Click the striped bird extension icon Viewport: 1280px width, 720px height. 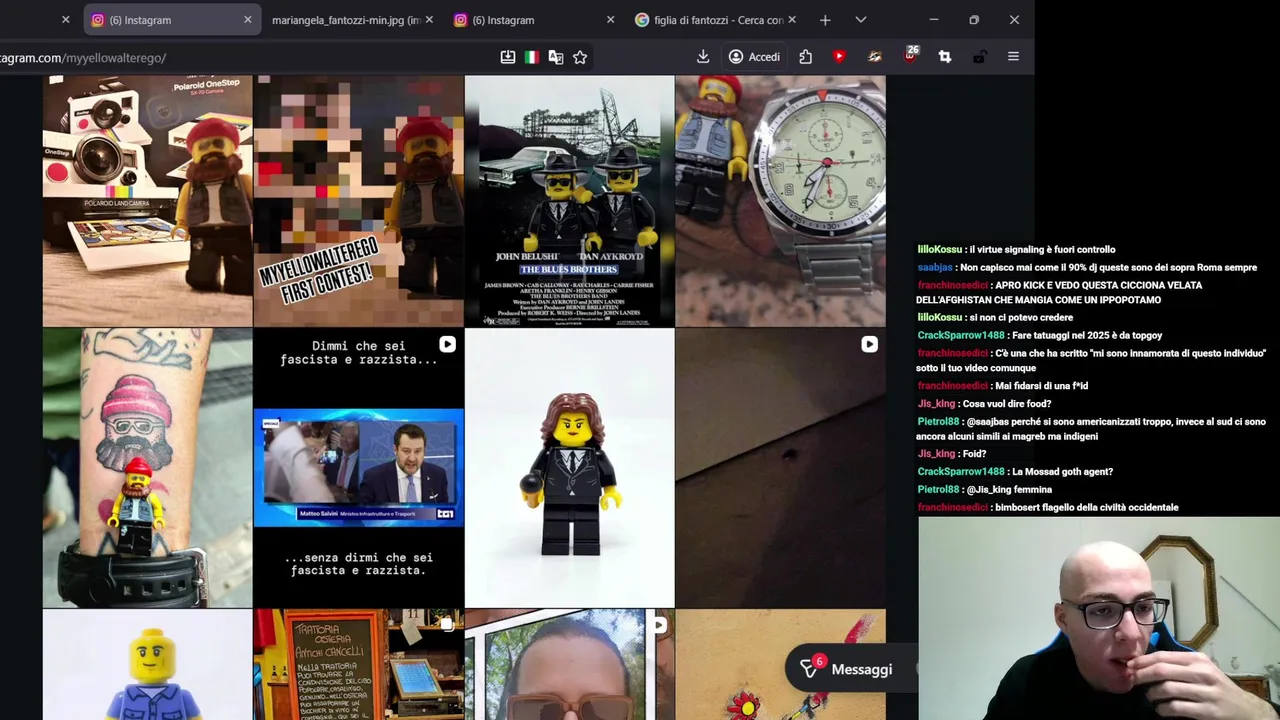point(874,57)
